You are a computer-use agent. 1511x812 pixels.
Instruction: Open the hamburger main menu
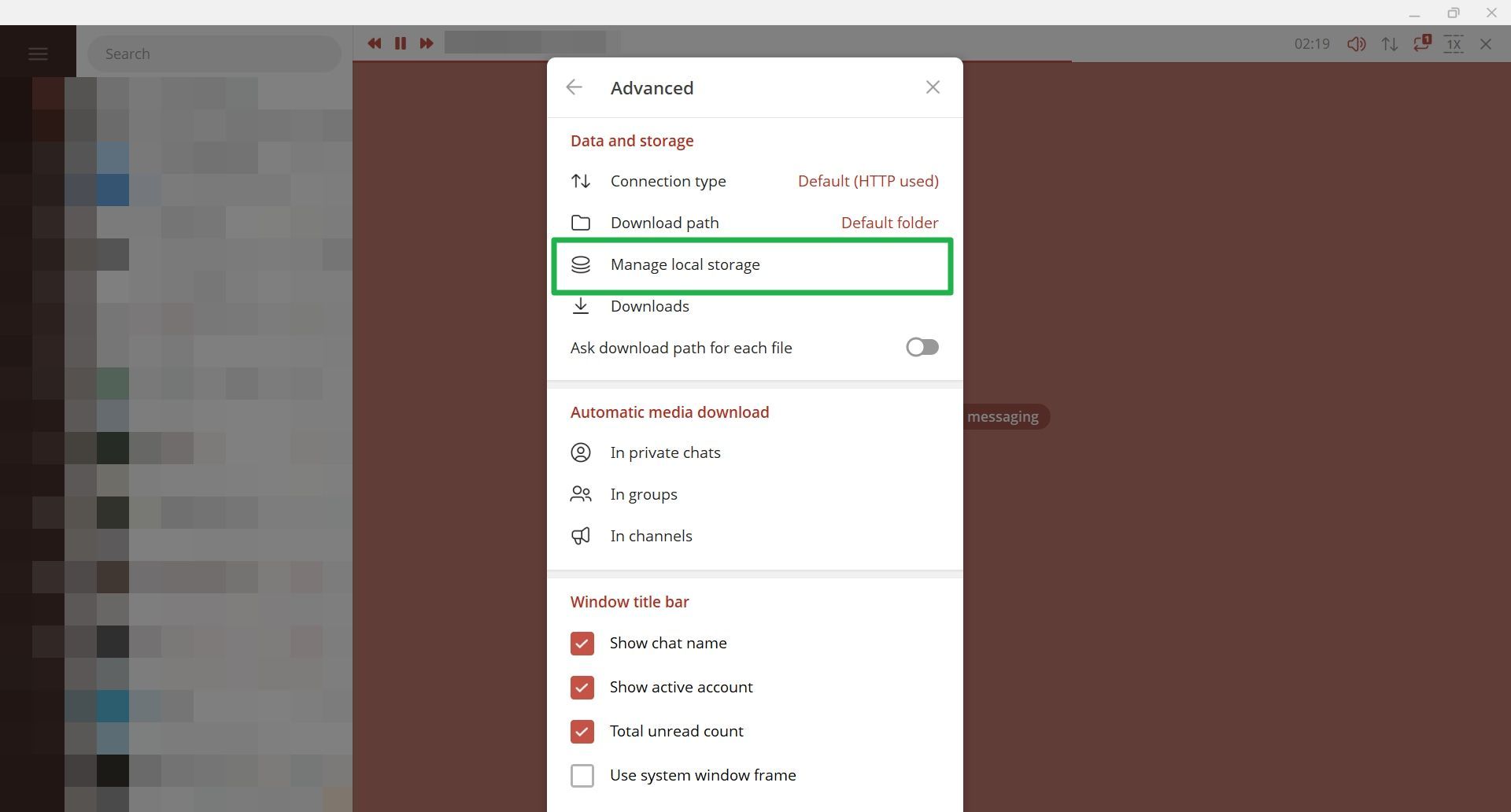click(38, 54)
